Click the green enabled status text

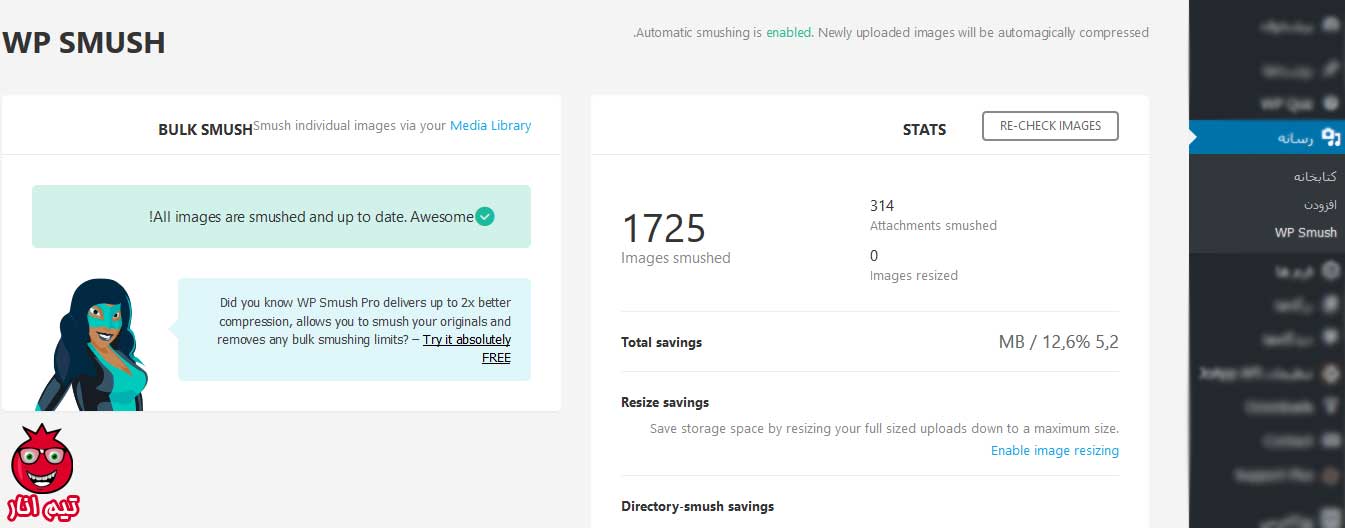pyautogui.click(x=789, y=32)
